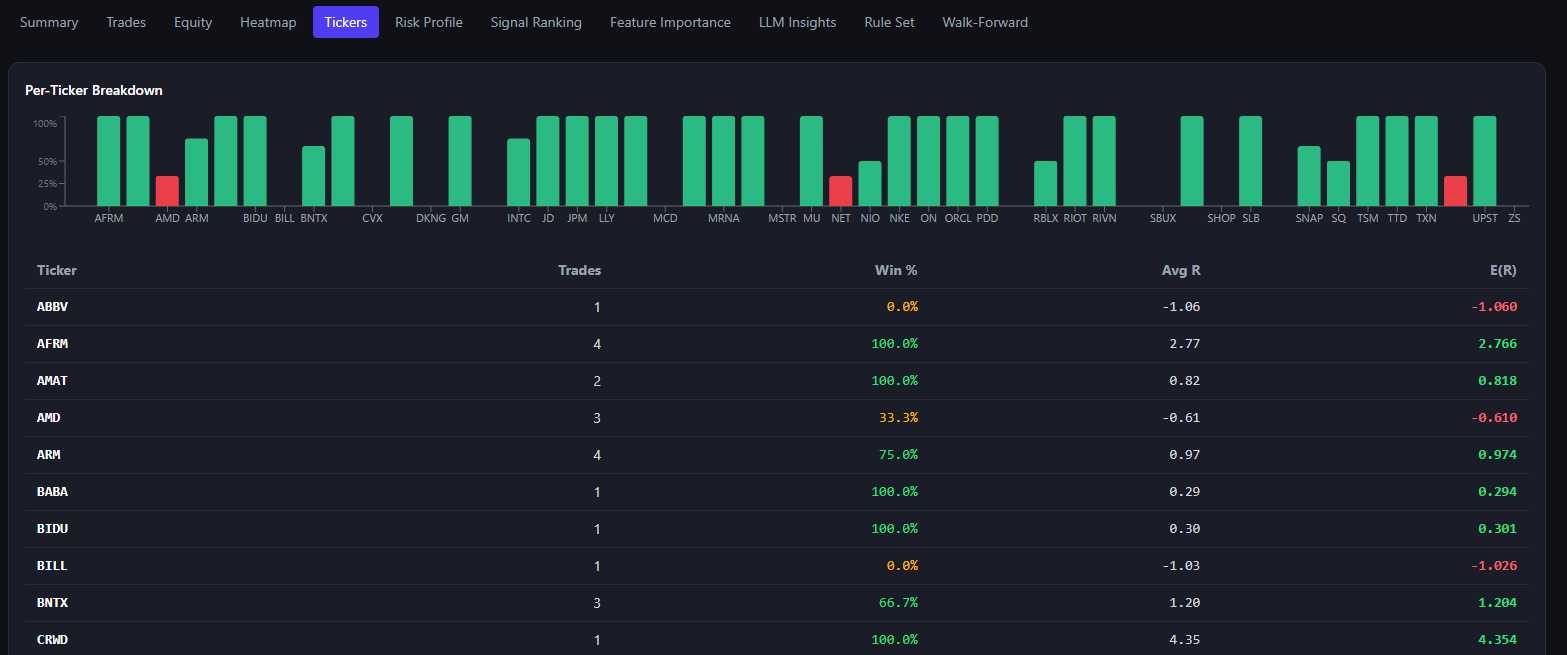Click the BNTX bar in the chart

314,176
